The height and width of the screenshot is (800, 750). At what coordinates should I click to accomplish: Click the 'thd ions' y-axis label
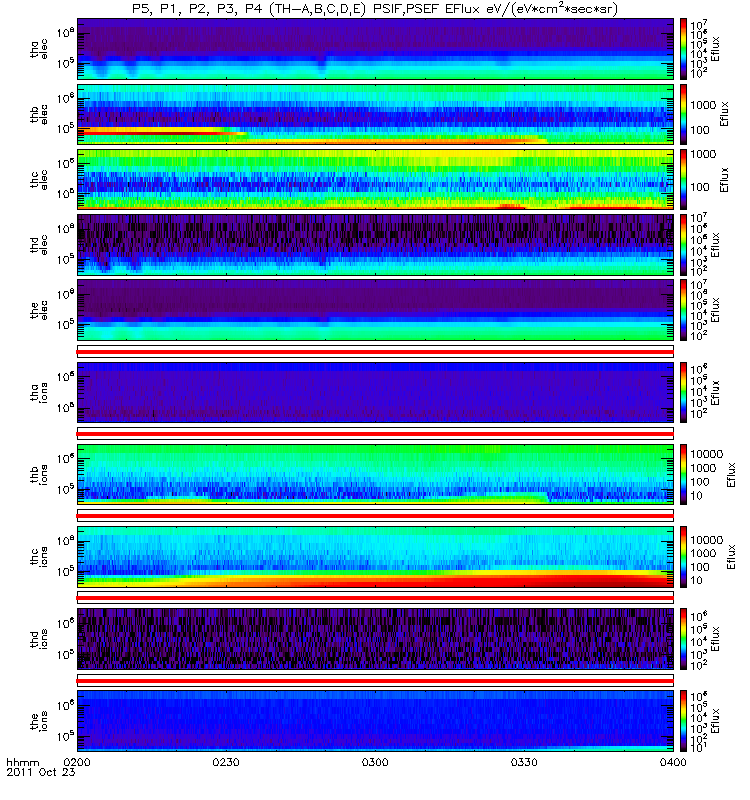(39, 639)
